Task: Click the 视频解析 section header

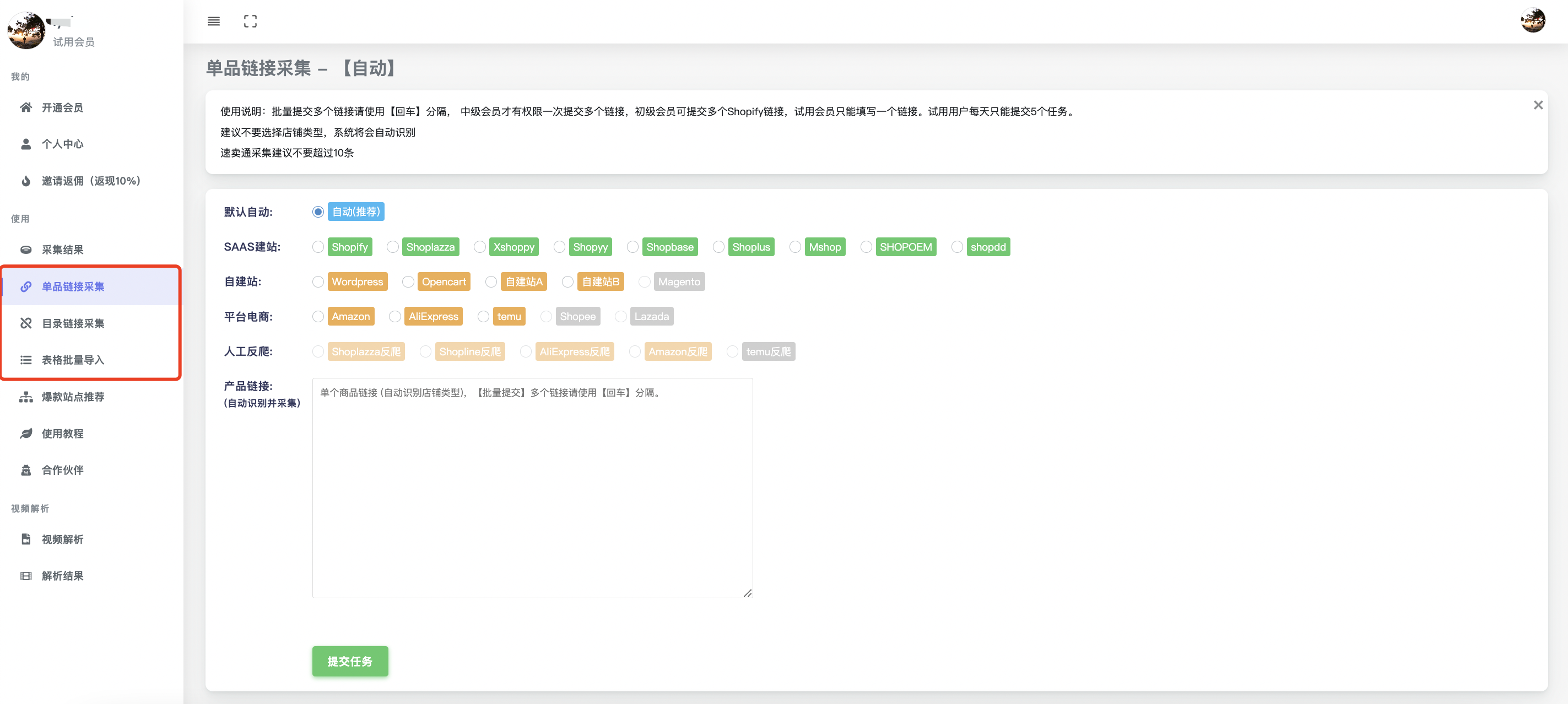Action: click(x=30, y=508)
